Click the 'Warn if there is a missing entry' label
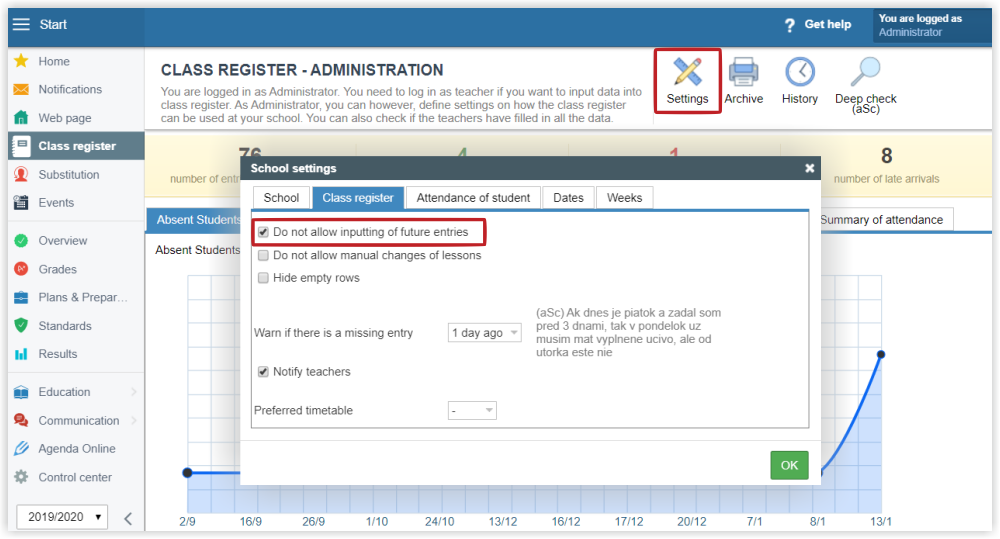 pos(334,333)
